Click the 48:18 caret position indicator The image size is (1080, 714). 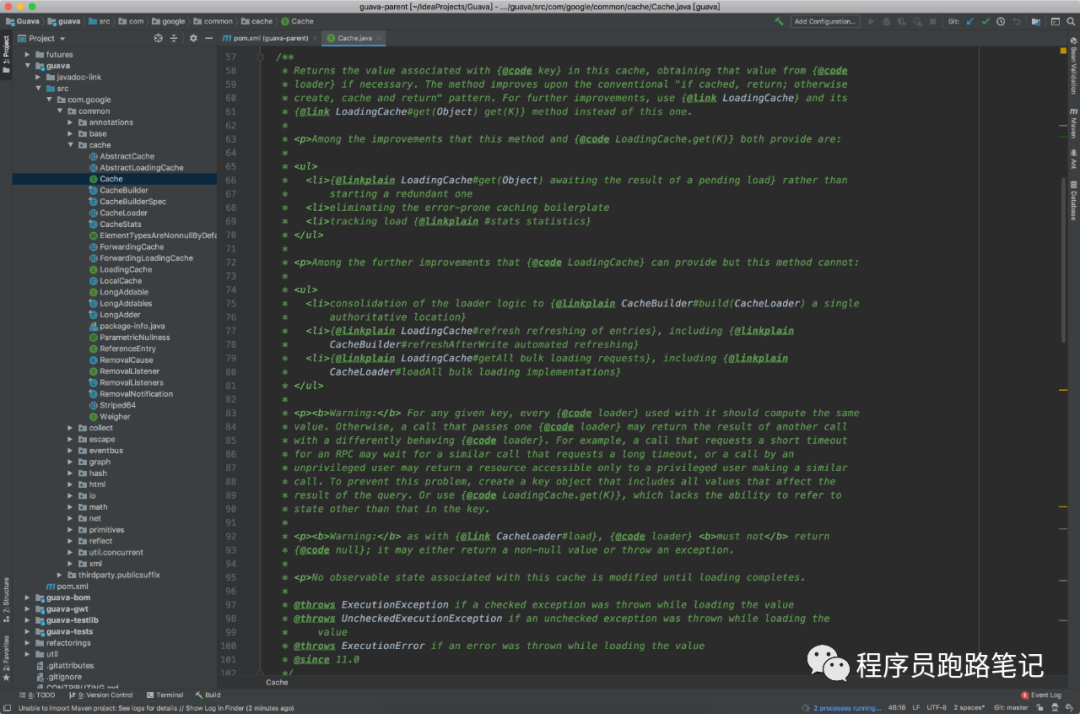(897, 708)
